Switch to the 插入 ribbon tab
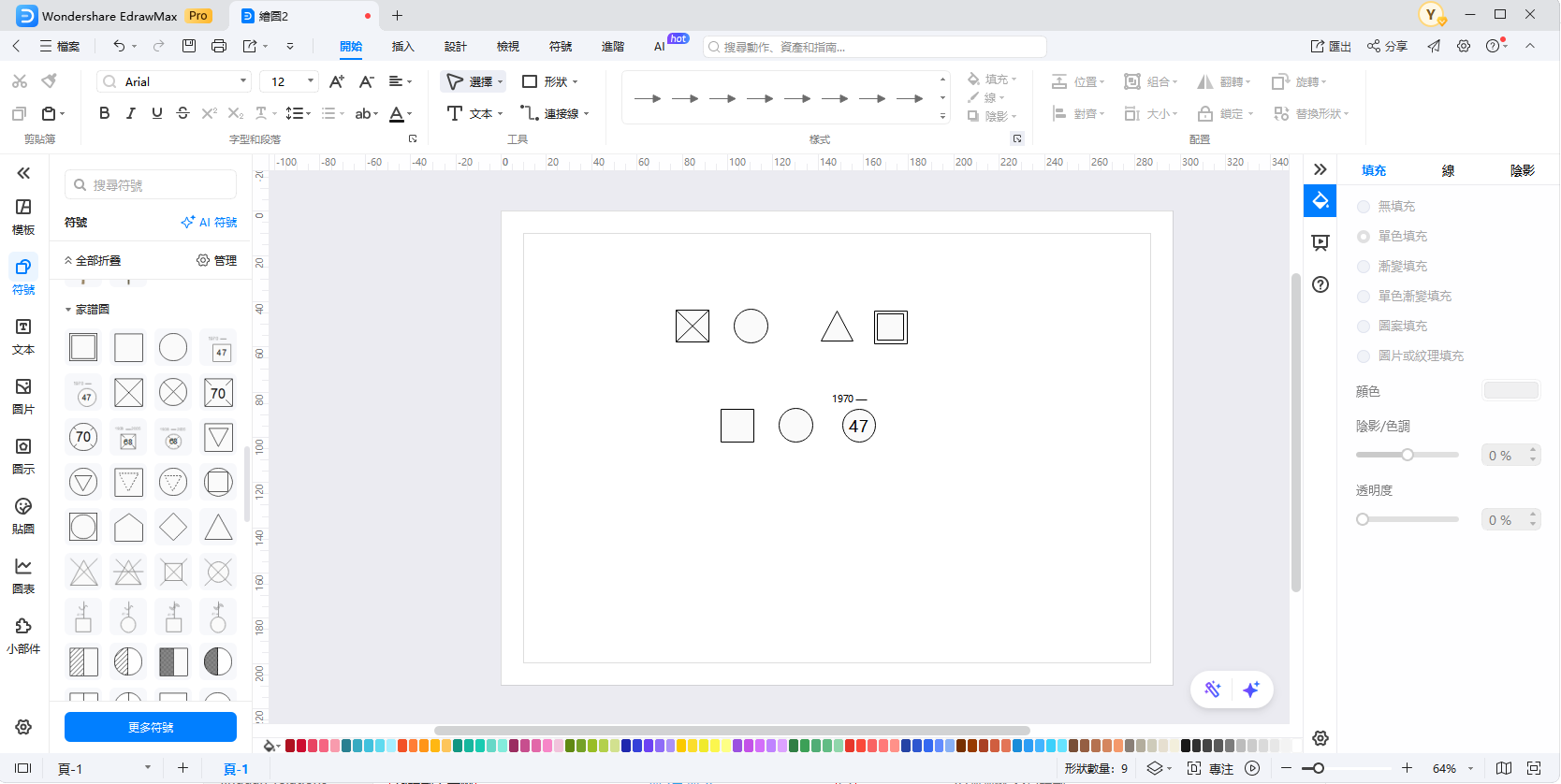This screenshot has height=784, width=1561. coord(402,47)
